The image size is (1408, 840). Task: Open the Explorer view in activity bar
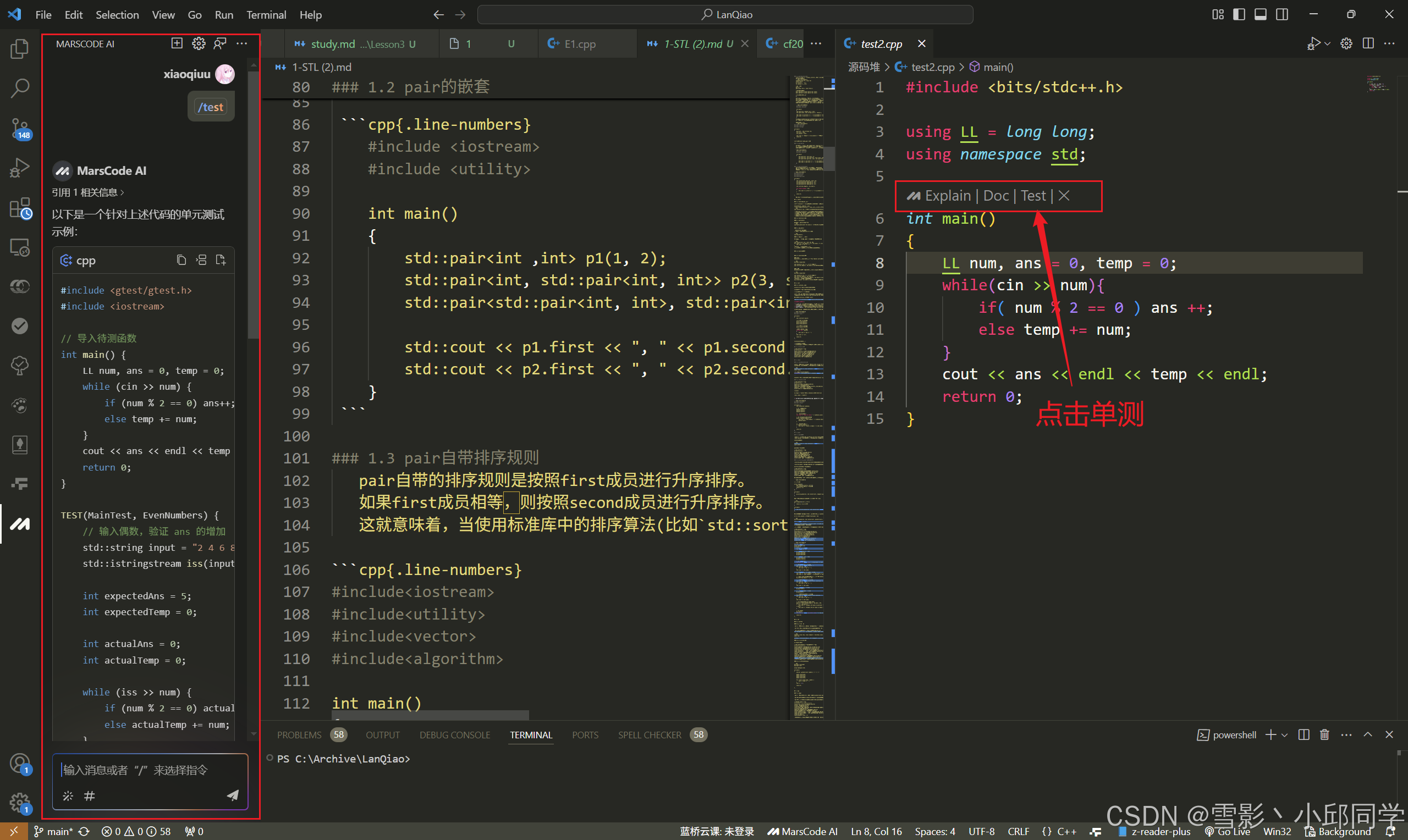tap(20, 49)
